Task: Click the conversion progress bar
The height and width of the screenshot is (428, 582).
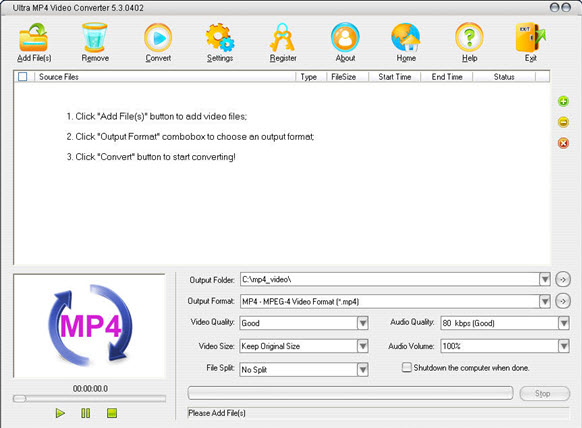Action: click(350, 393)
